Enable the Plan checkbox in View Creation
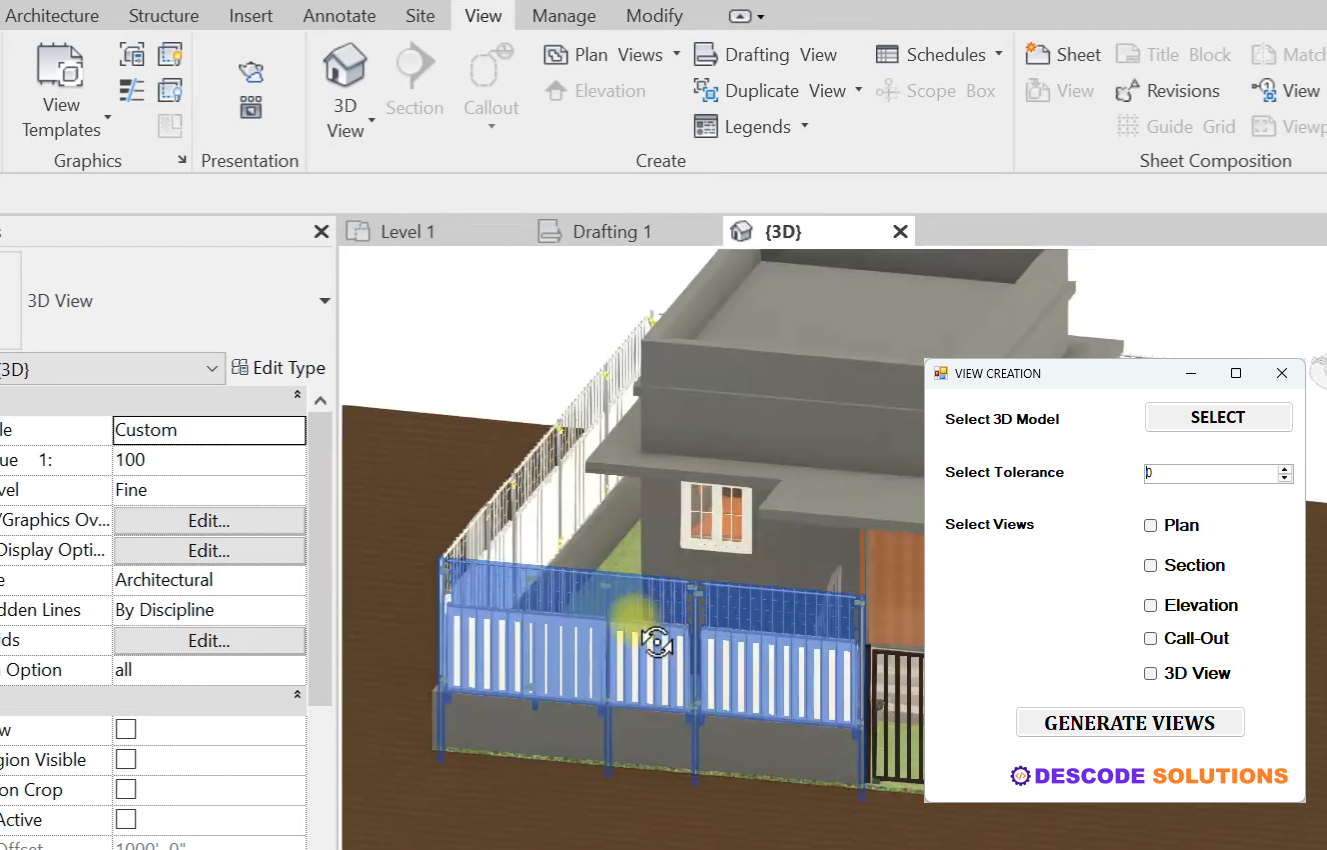 click(1150, 525)
